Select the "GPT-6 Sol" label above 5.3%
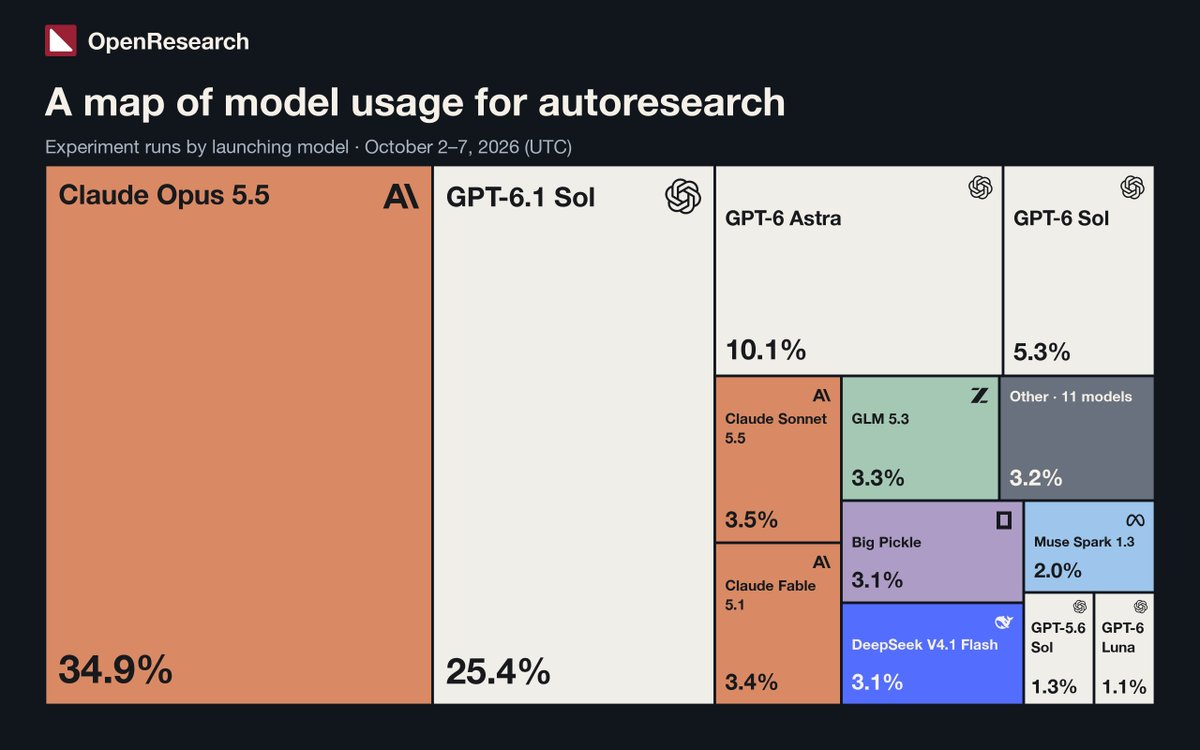This screenshot has width=1200, height=750. 1061,217
